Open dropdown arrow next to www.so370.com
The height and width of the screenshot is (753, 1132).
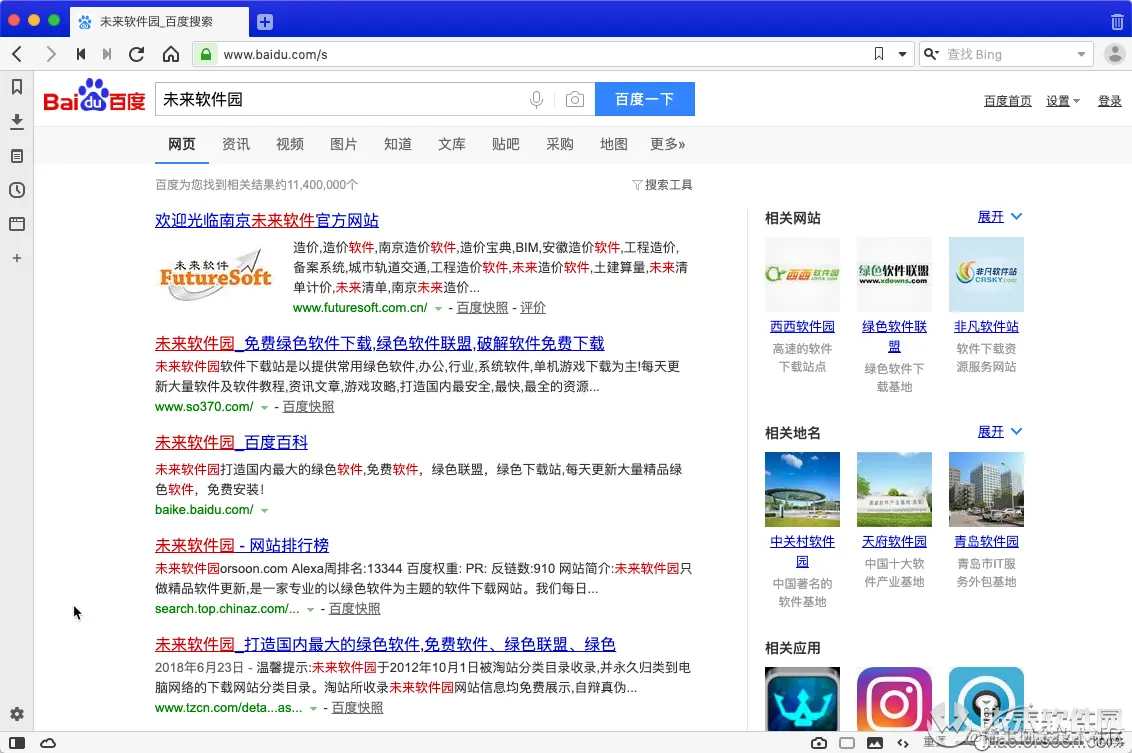(x=264, y=407)
